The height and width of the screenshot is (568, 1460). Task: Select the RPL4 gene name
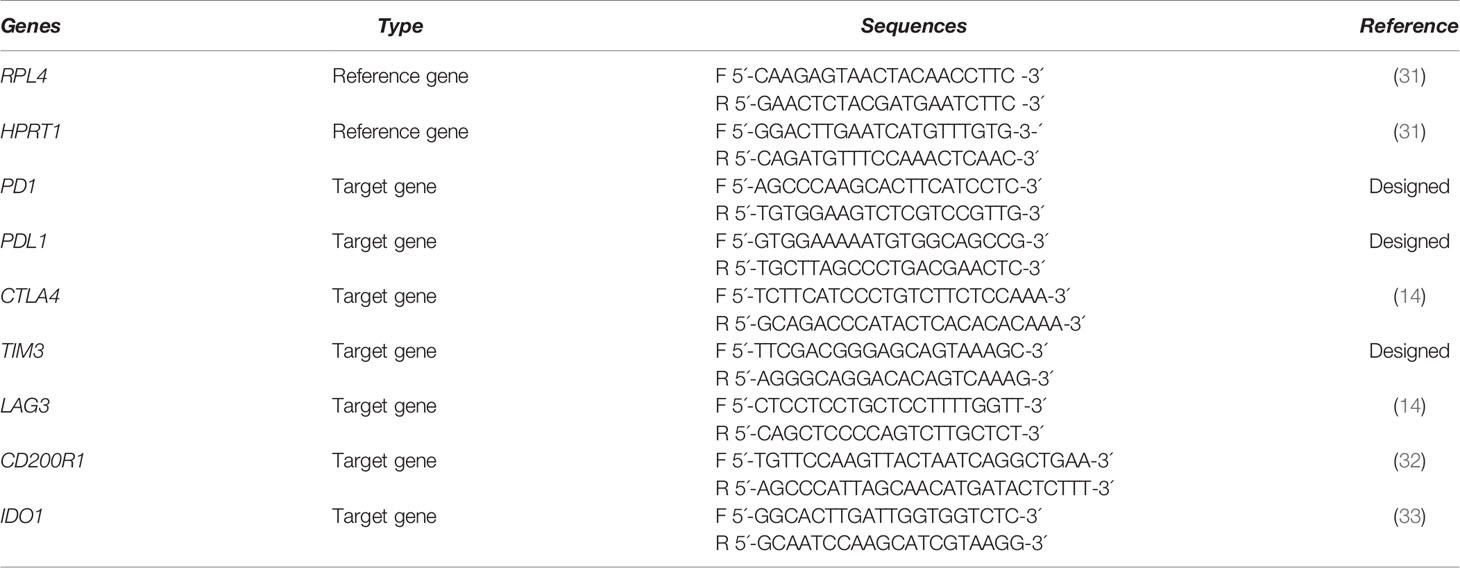tap(23, 77)
